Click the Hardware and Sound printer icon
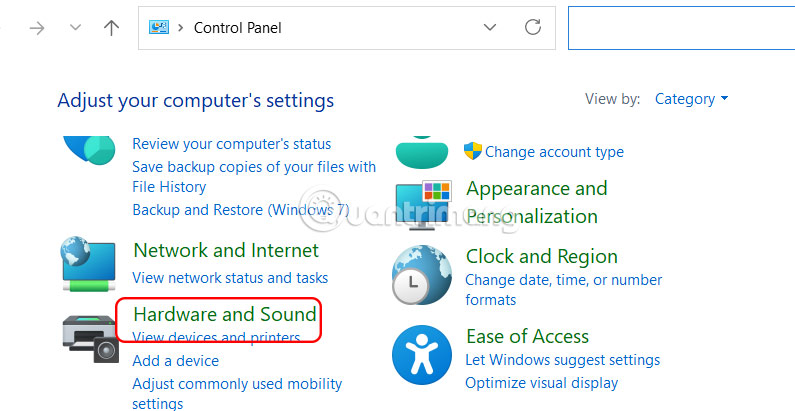Screen dimensions: 795x411 (90, 337)
